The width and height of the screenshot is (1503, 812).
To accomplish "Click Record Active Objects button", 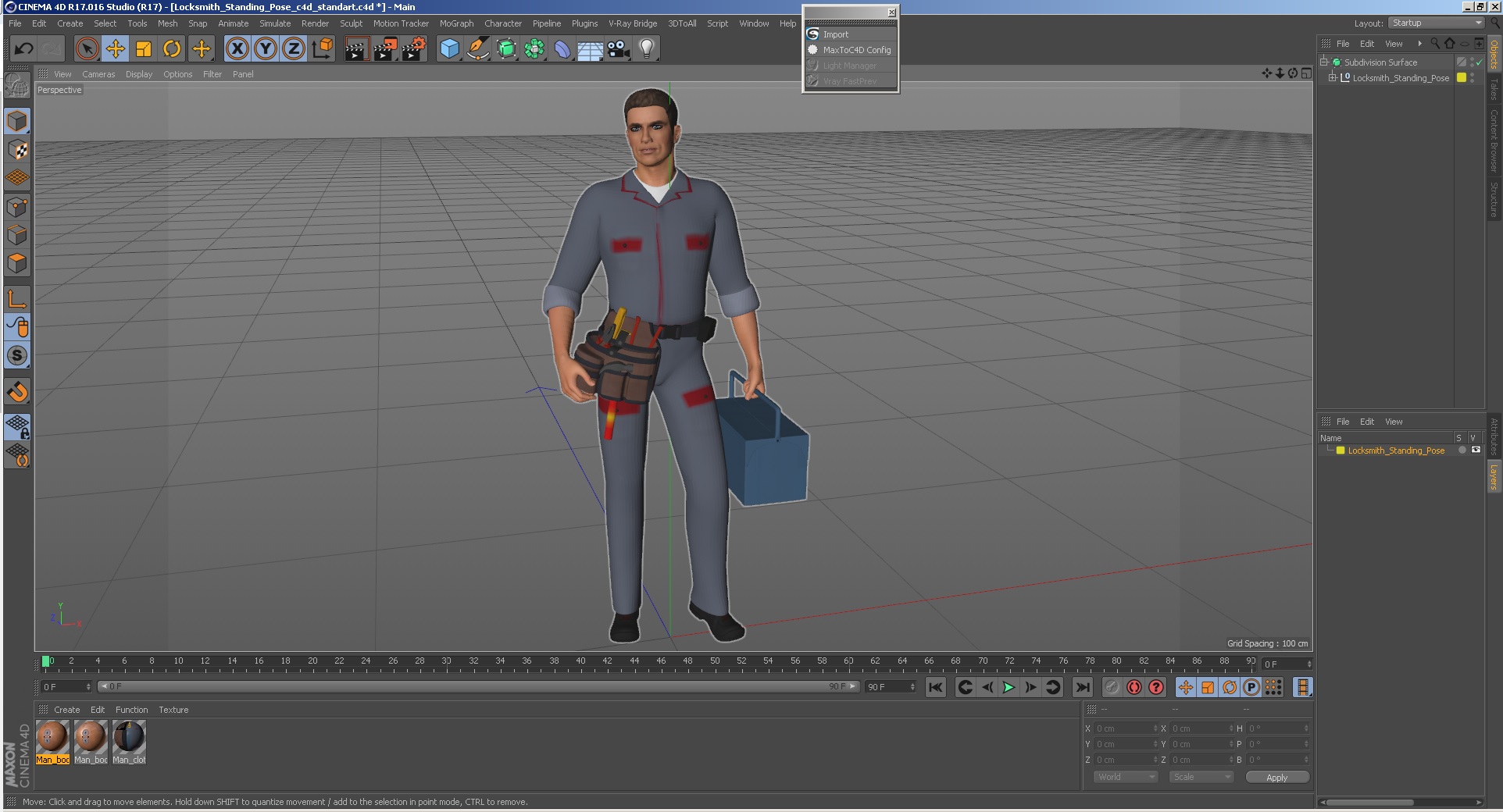I will (x=1112, y=687).
